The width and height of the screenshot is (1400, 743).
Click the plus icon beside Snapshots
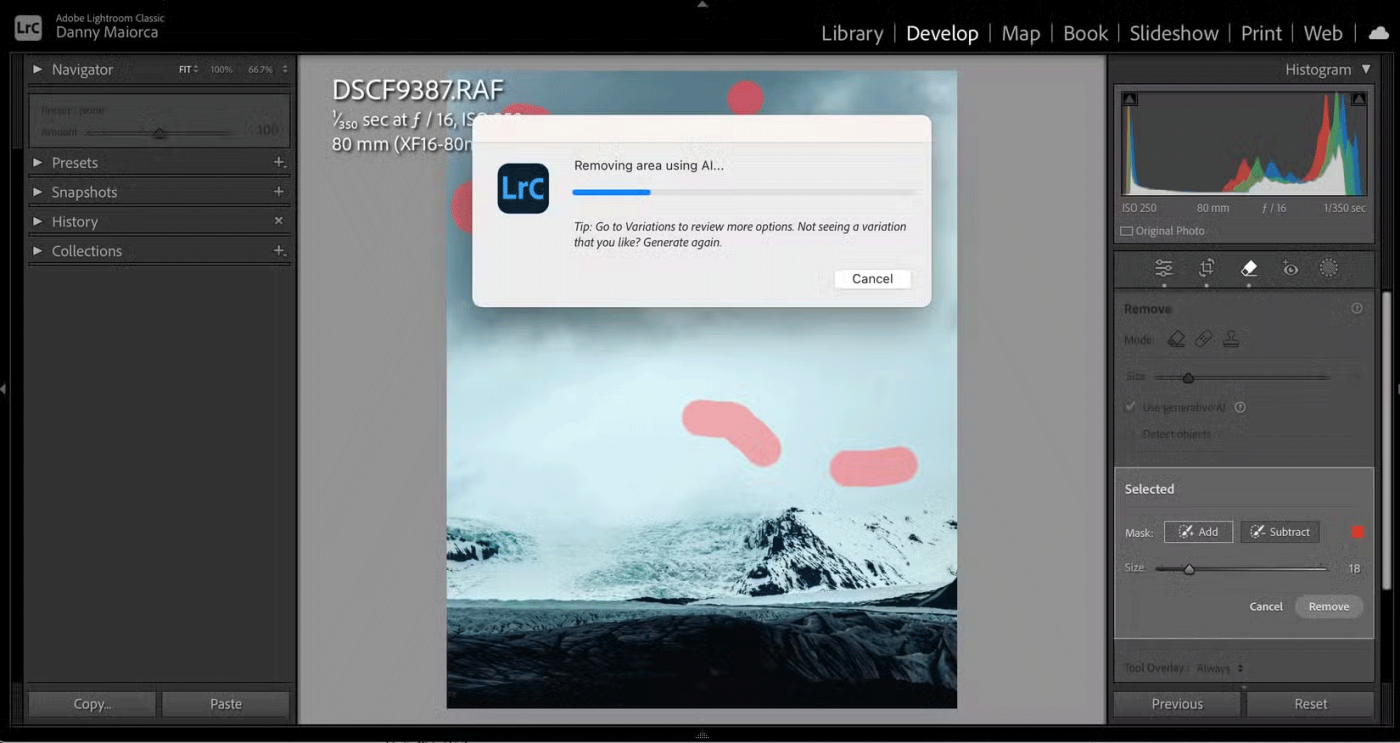[x=279, y=191]
